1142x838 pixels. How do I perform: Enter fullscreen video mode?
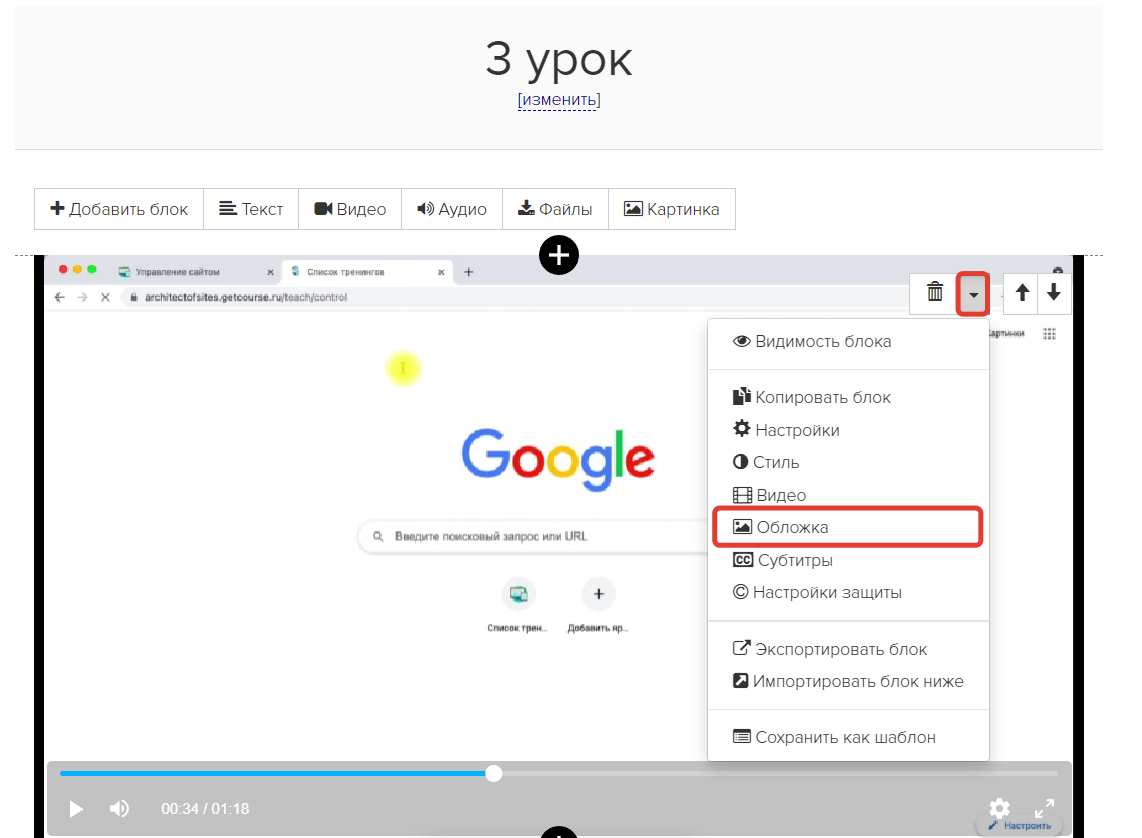tap(1044, 808)
